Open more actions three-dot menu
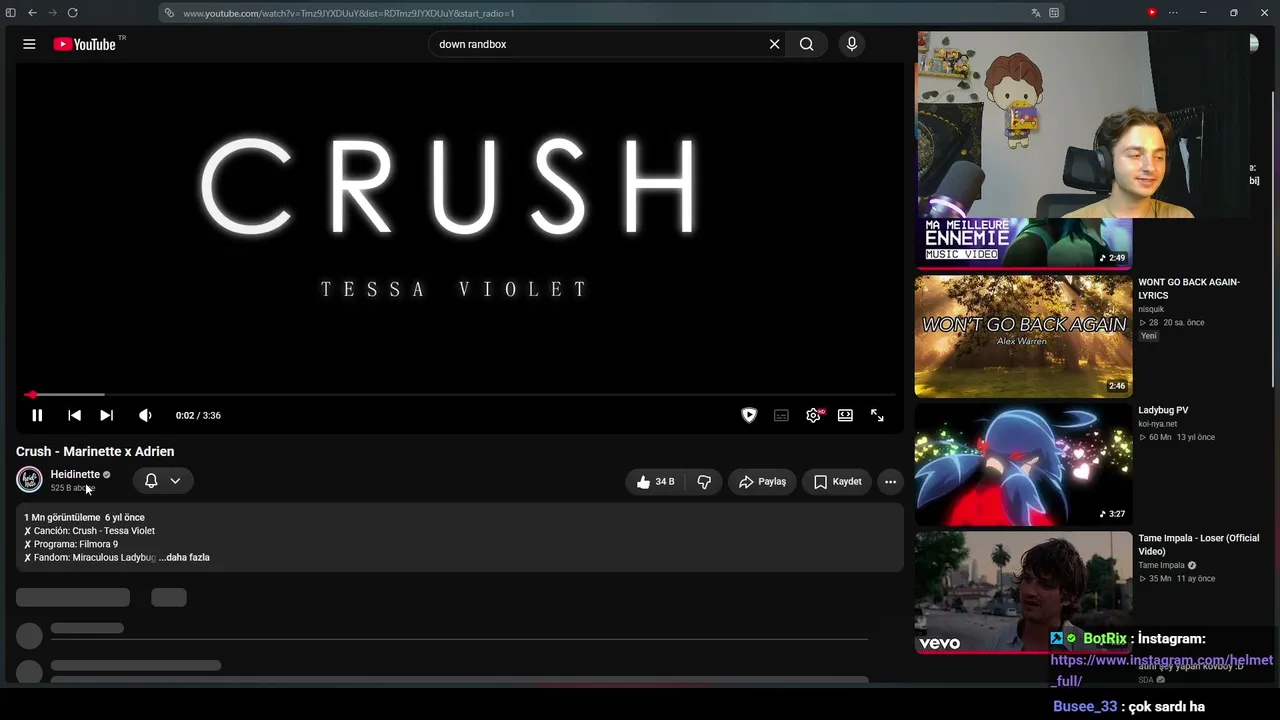 890,482
